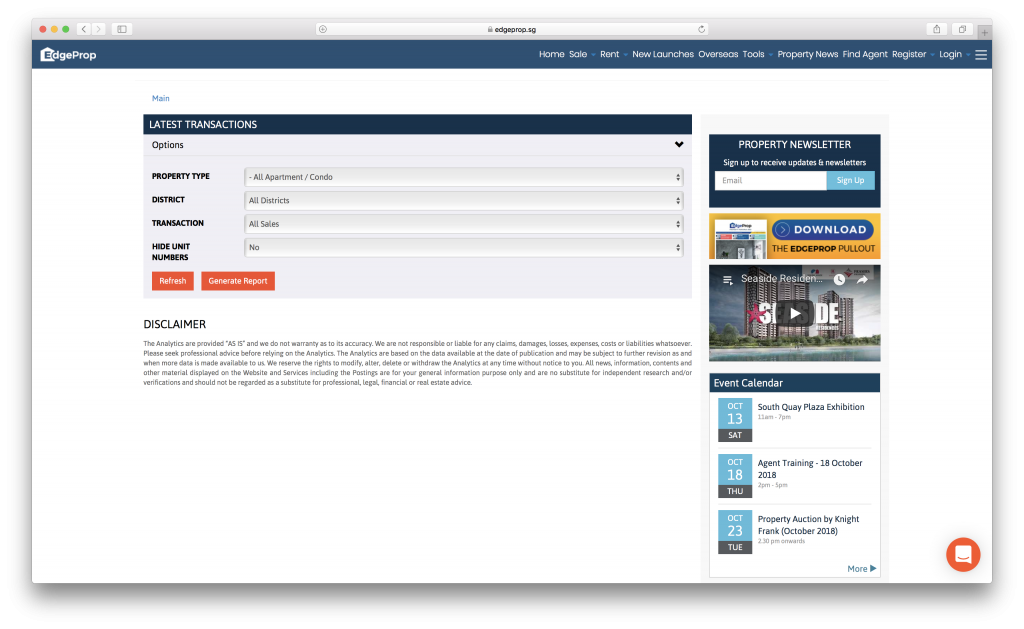Open the Intercom chat bubble
The width and height of the screenshot is (1024, 629).
(962, 554)
